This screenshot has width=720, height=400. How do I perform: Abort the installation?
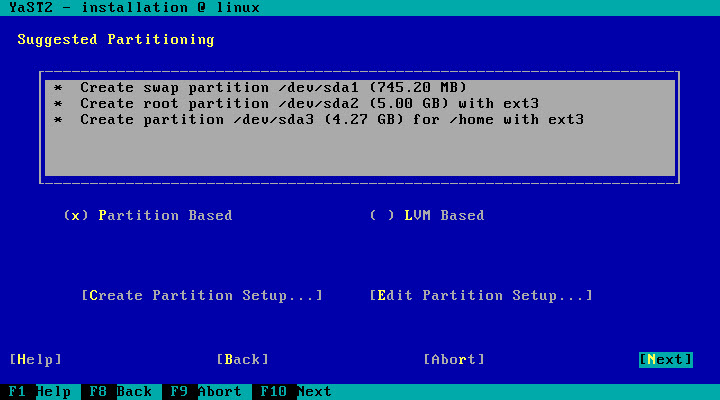[454, 359]
